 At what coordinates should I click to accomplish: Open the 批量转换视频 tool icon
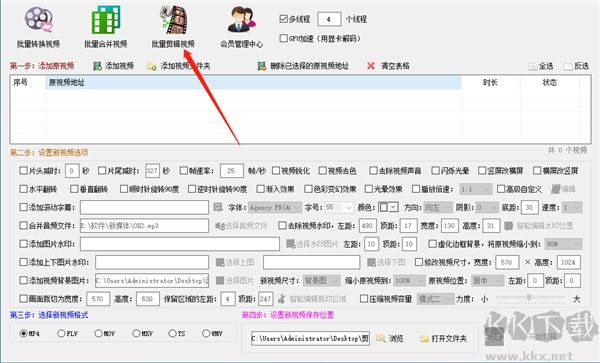[x=38, y=20]
